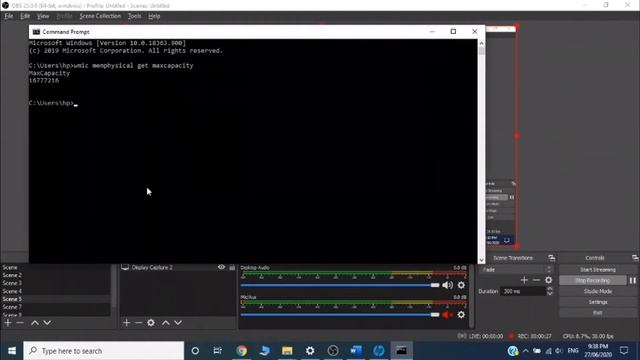This screenshot has height=360, width=640.
Task: Remove scene transition with minus icon
Action: tap(536, 280)
